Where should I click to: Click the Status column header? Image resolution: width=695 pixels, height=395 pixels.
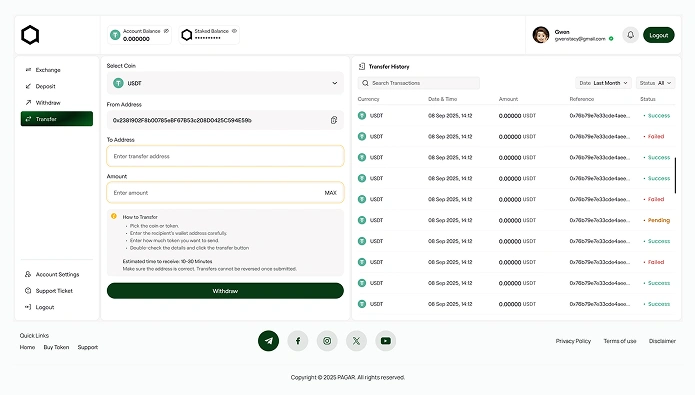click(648, 99)
